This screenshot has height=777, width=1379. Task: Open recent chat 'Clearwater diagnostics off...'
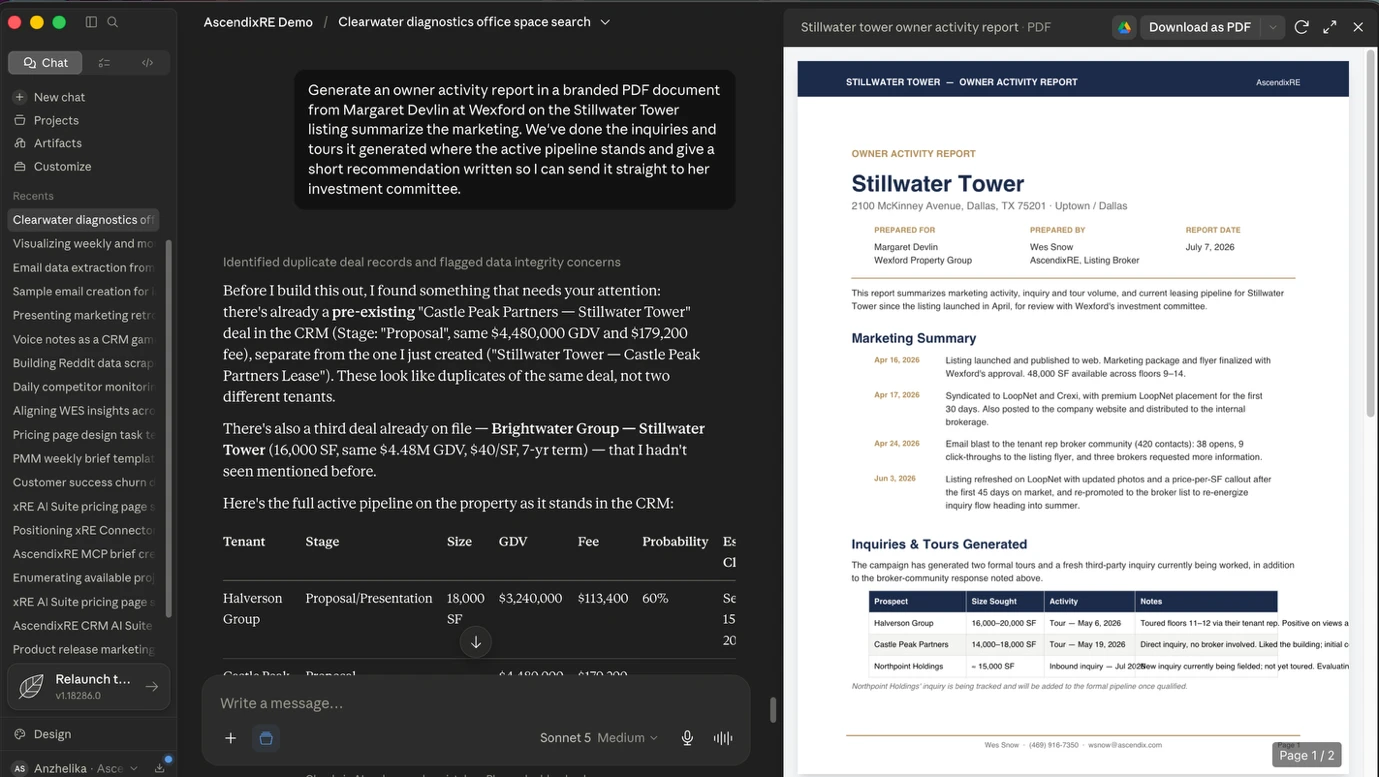83,220
